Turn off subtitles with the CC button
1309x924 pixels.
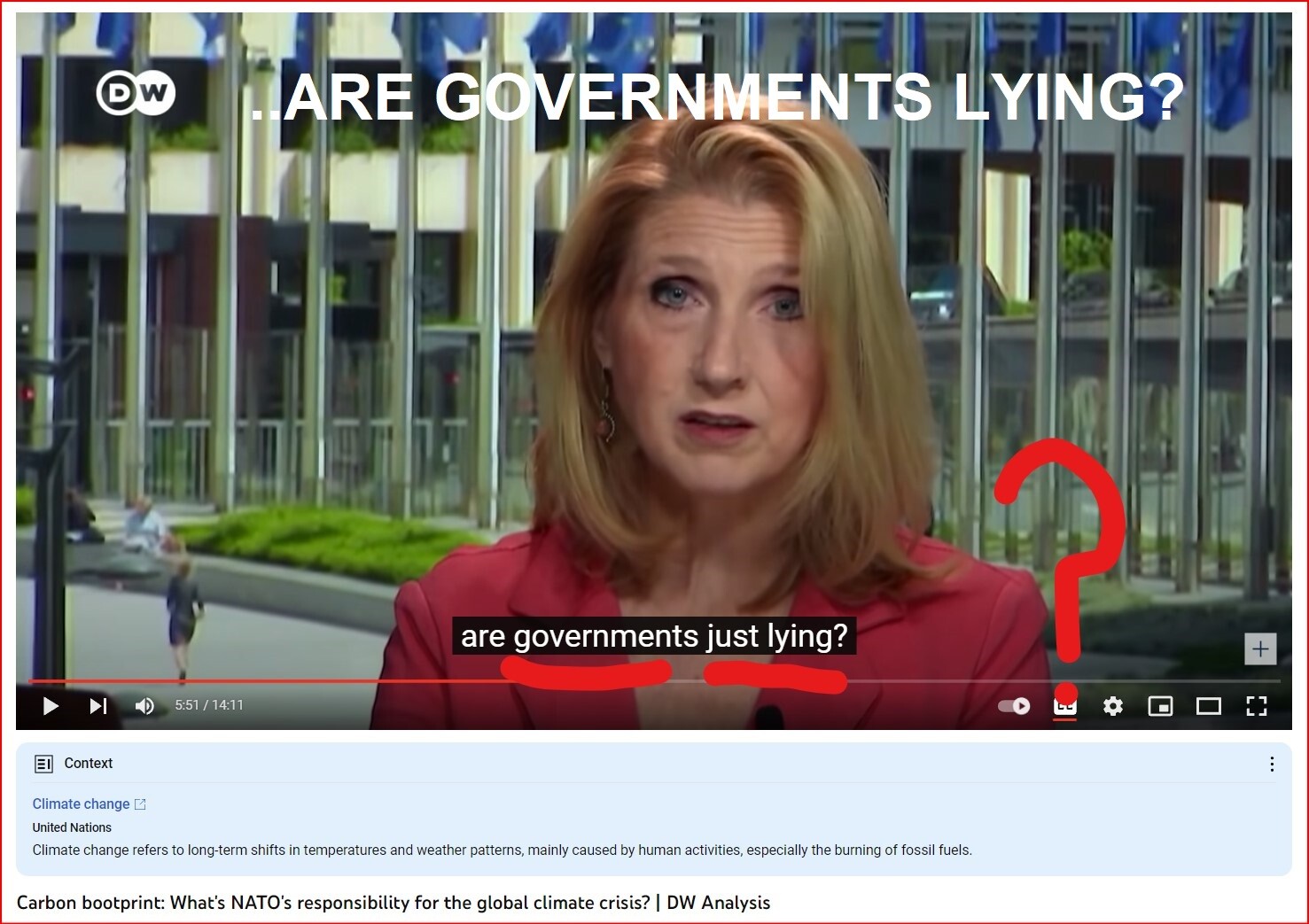tap(1065, 707)
